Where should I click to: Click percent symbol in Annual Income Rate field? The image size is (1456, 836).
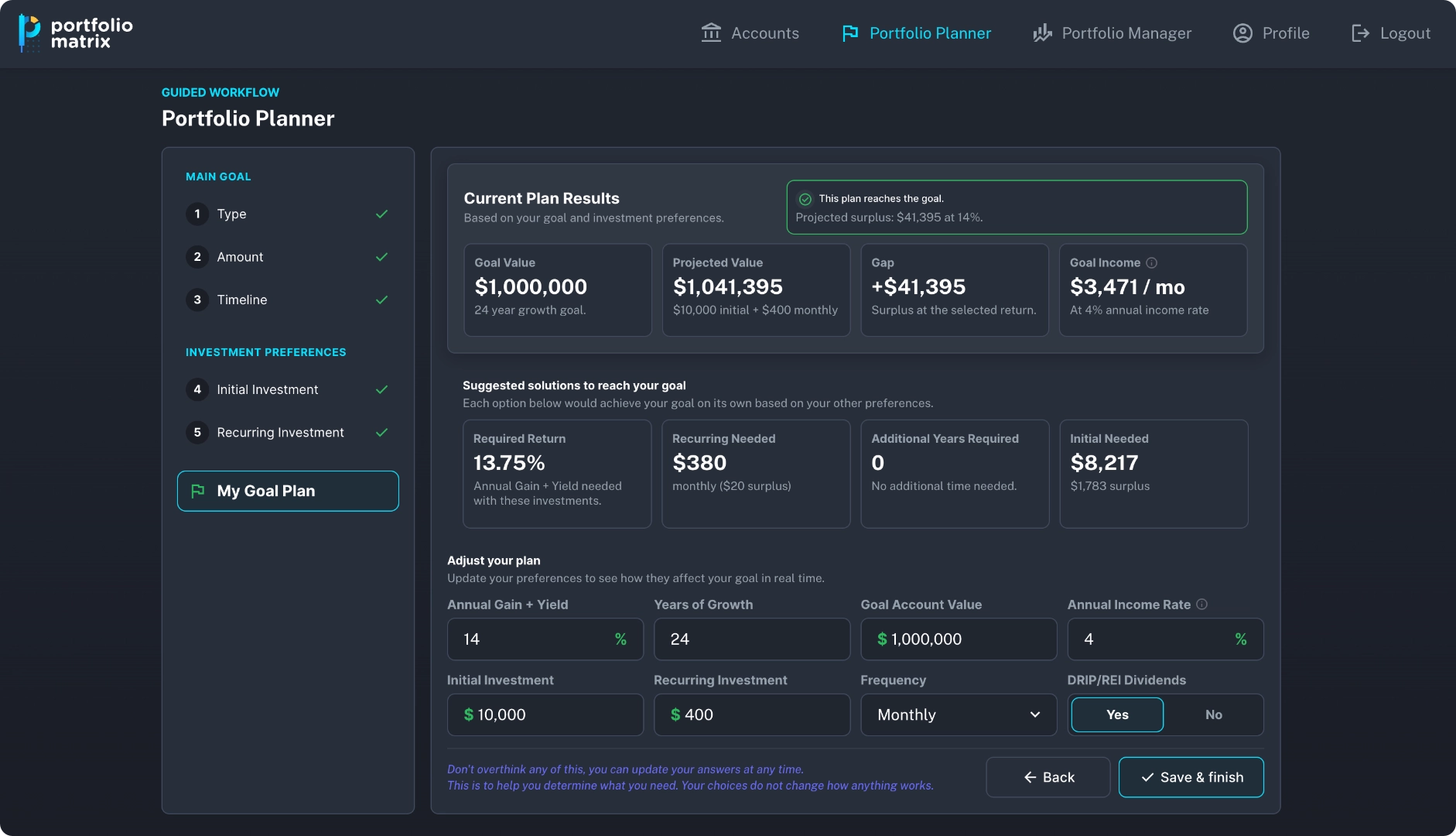pyautogui.click(x=1241, y=639)
